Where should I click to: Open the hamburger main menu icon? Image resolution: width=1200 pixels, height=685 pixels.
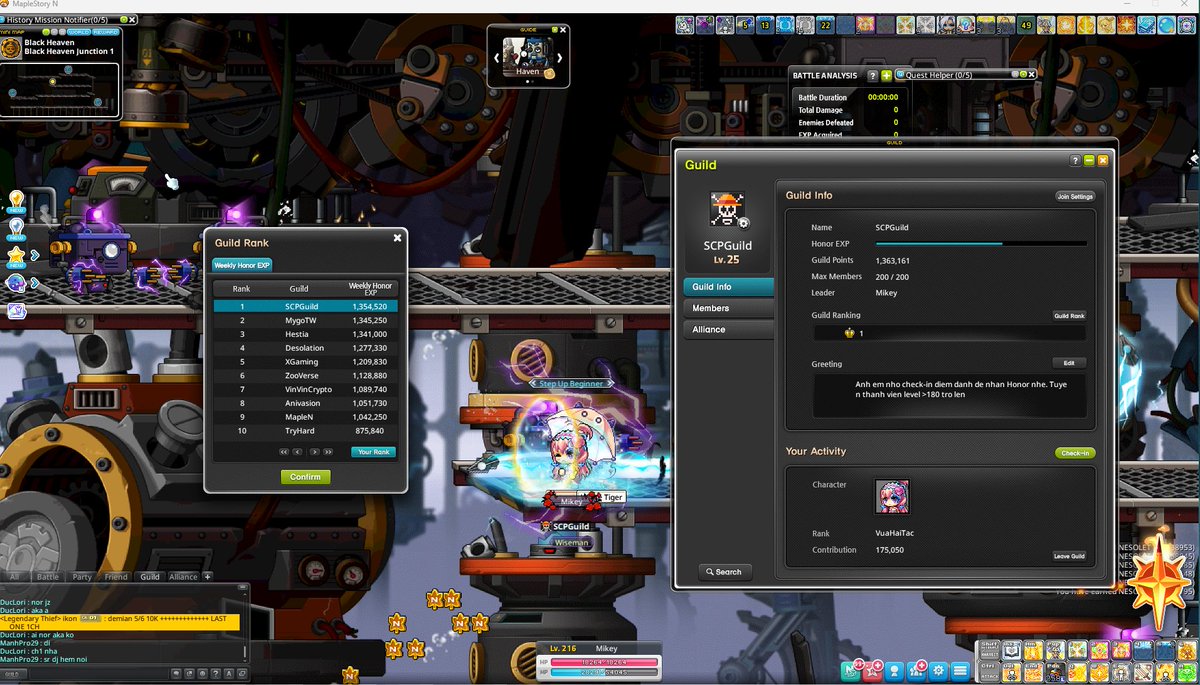click(961, 670)
